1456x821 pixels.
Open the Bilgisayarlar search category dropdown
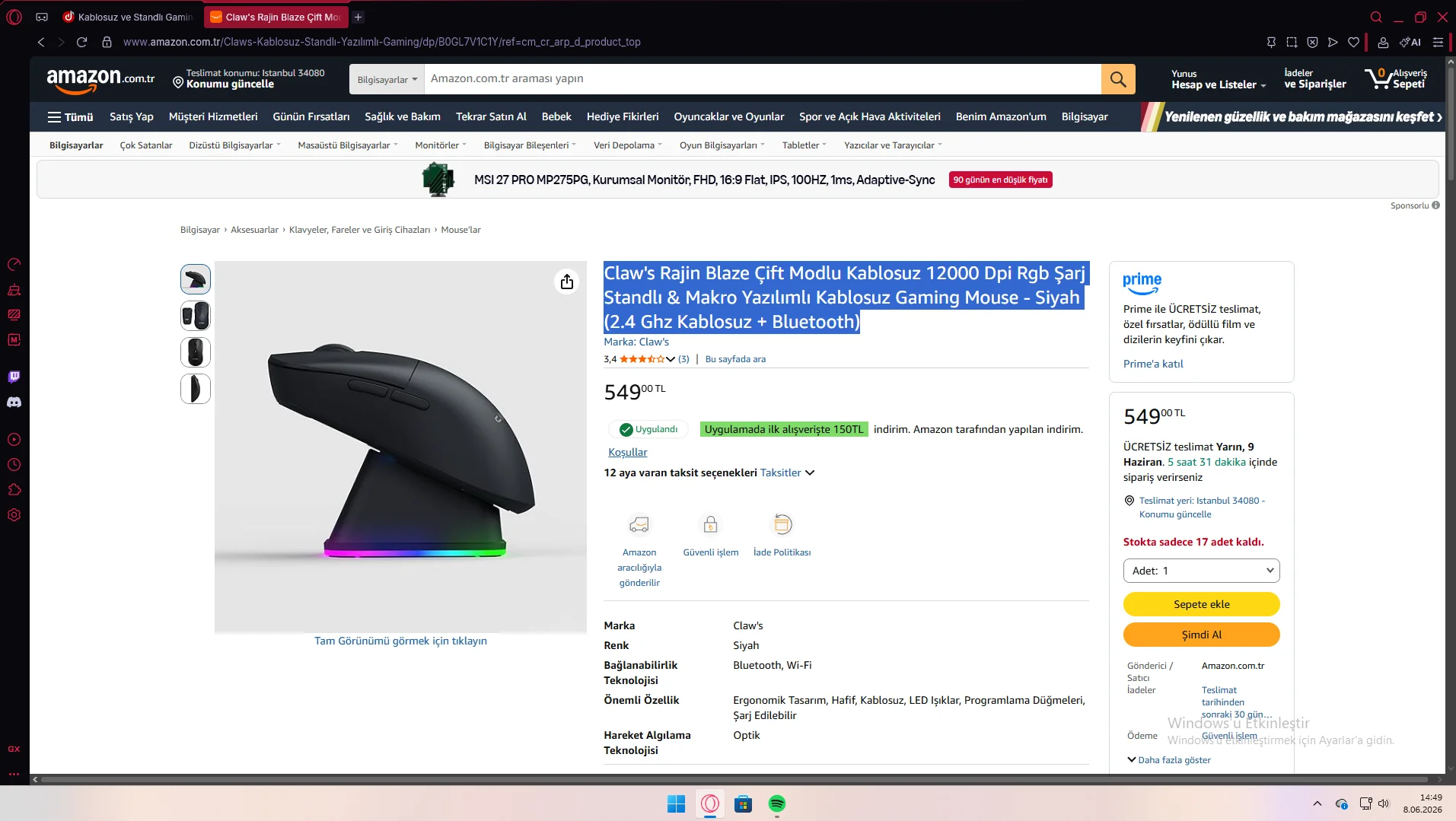pyautogui.click(x=387, y=79)
